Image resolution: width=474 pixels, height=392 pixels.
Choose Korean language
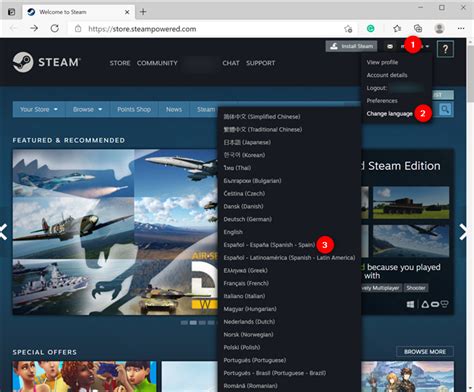click(x=244, y=155)
